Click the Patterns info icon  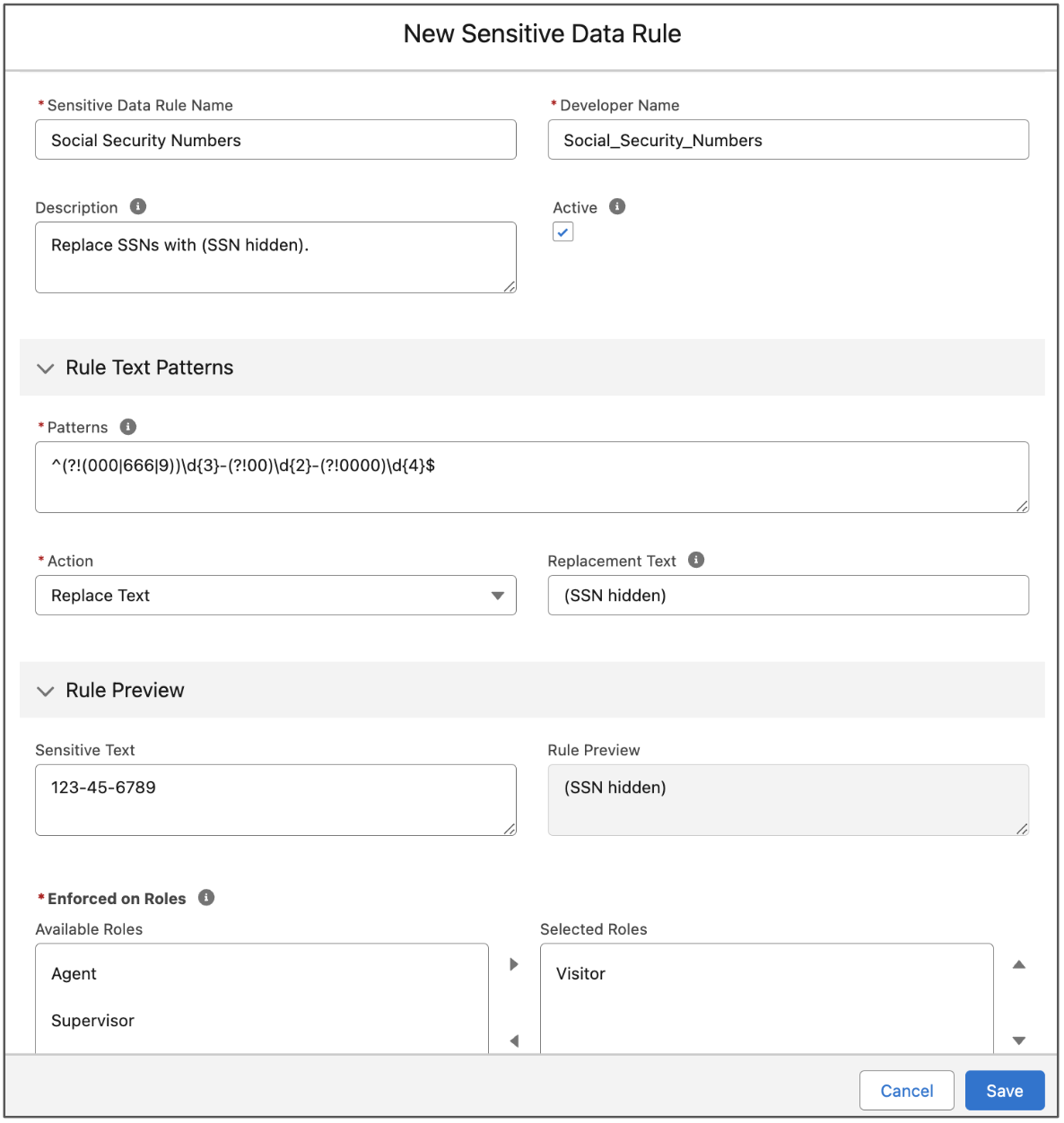128,427
